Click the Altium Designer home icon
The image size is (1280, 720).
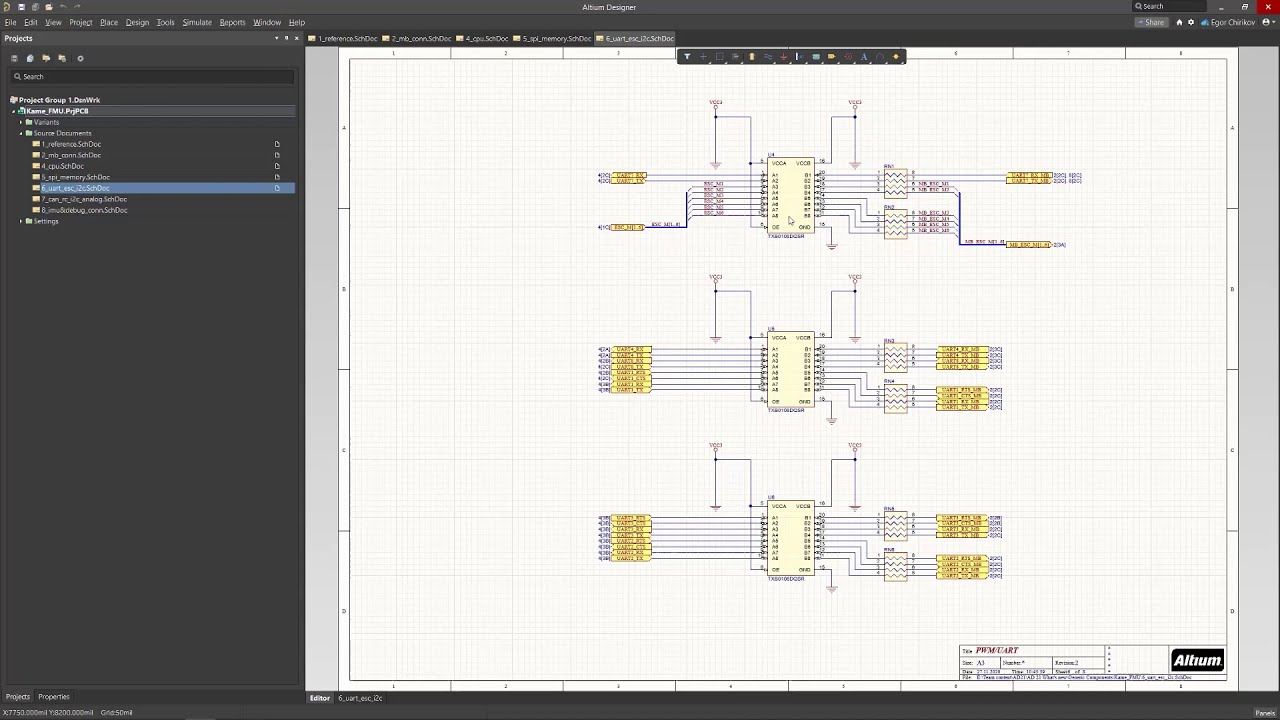coord(9,7)
